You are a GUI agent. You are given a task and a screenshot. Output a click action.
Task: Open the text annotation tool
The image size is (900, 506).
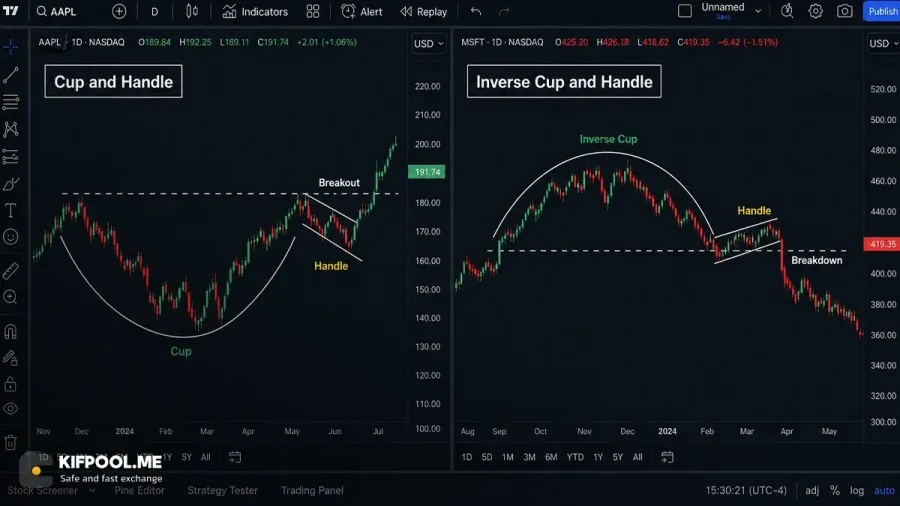point(10,211)
